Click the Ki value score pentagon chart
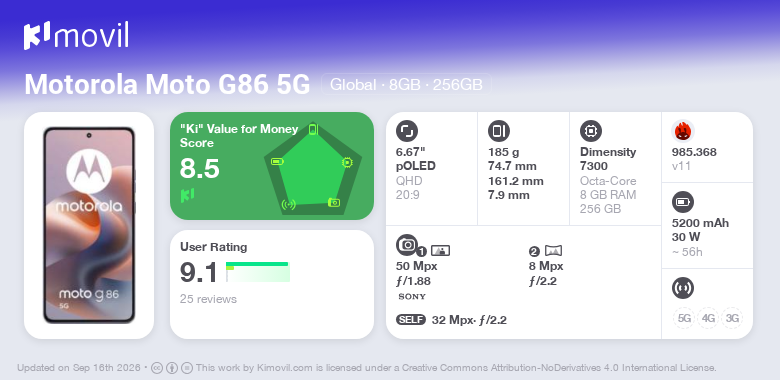 (312, 168)
